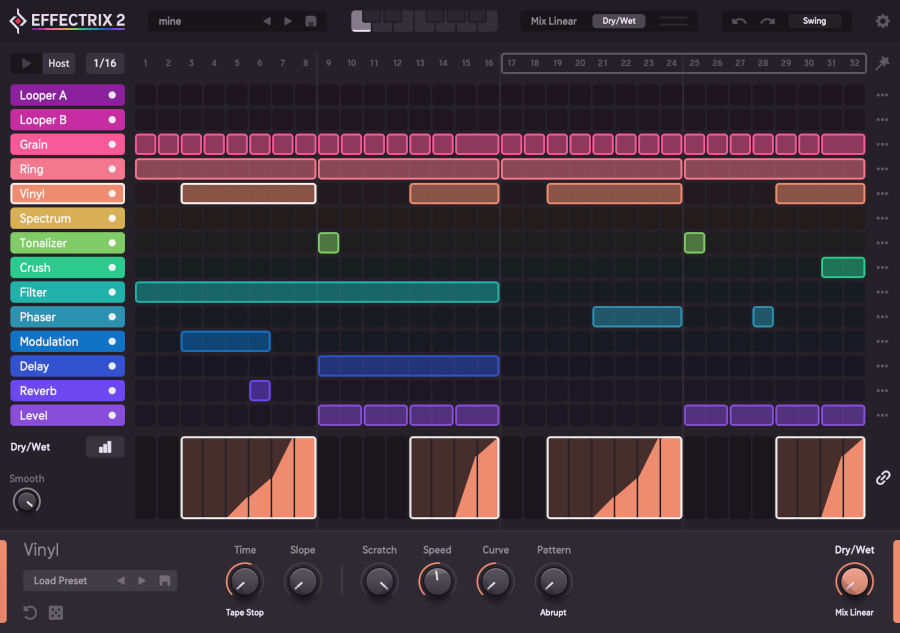Click the Swing button

[815, 20]
